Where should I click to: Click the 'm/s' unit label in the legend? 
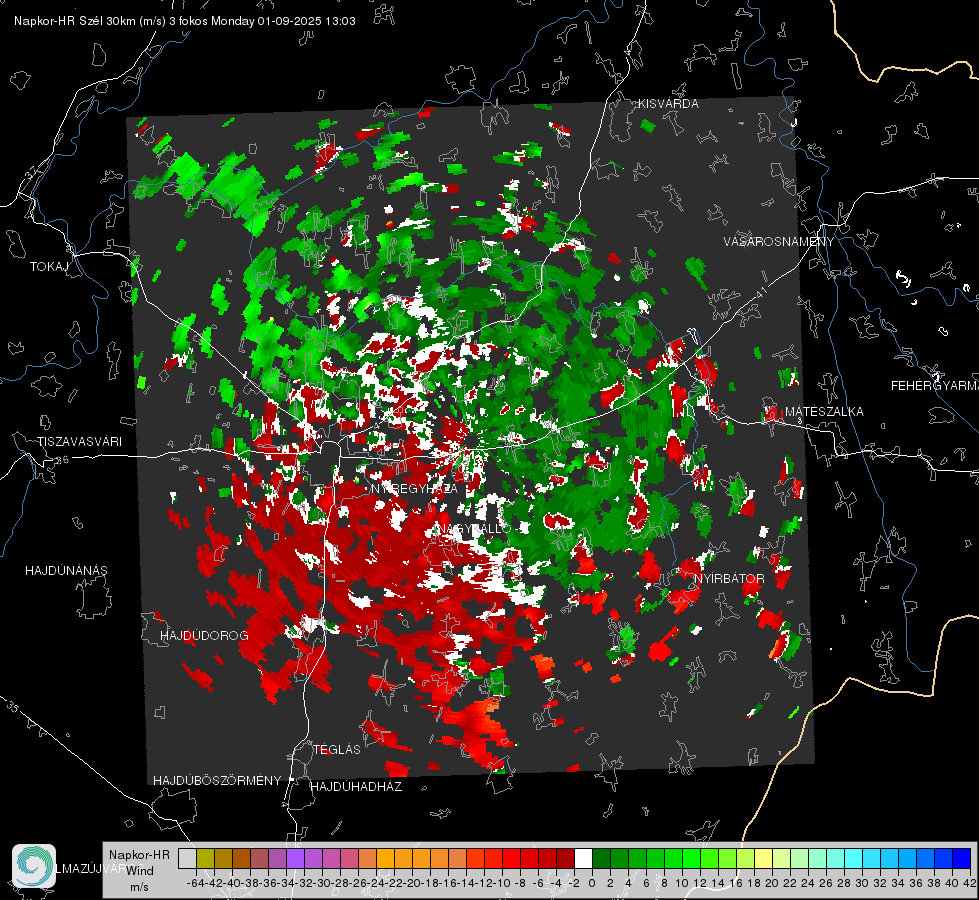click(x=139, y=887)
